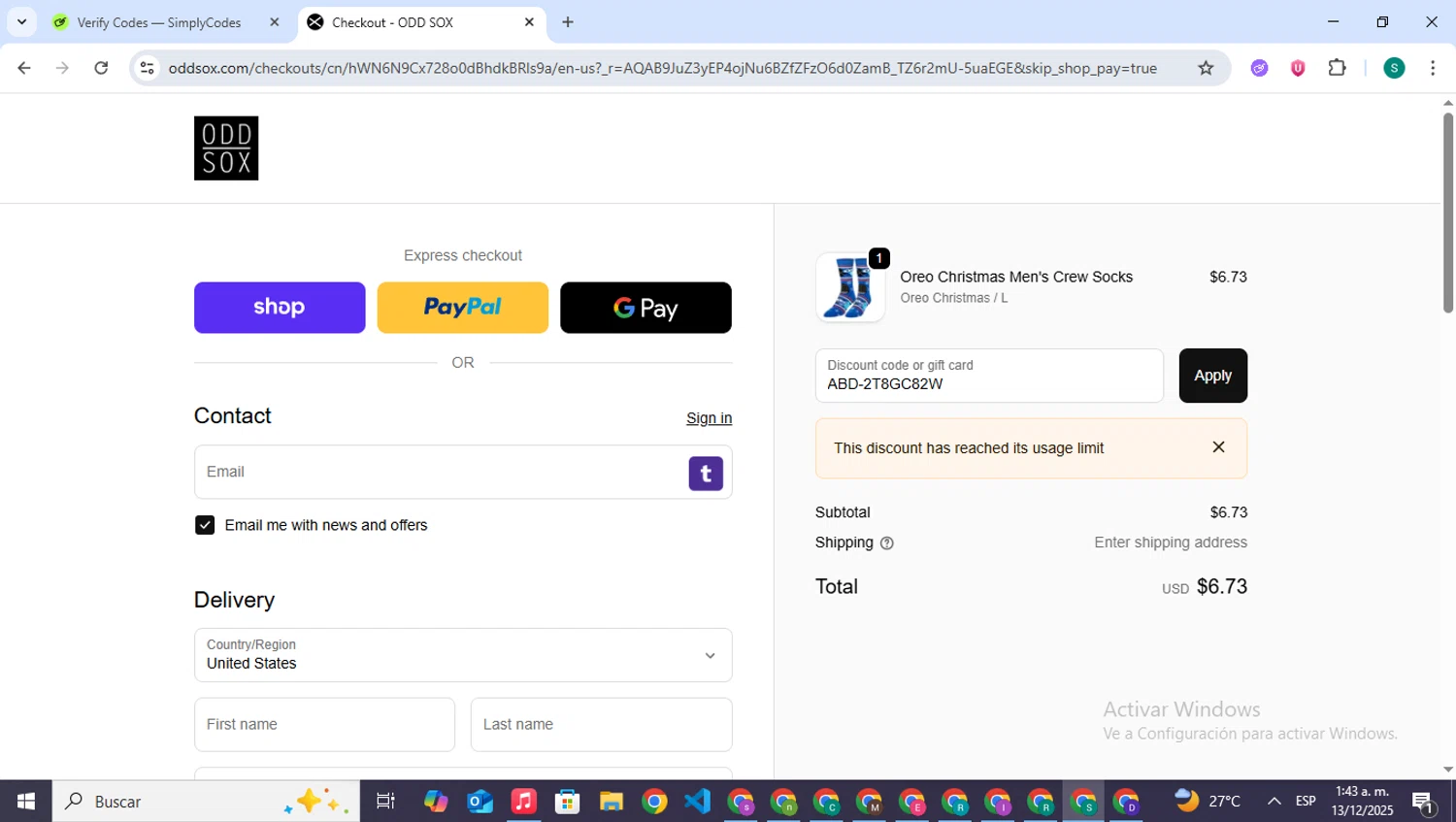Focus the First name field

coord(324,725)
